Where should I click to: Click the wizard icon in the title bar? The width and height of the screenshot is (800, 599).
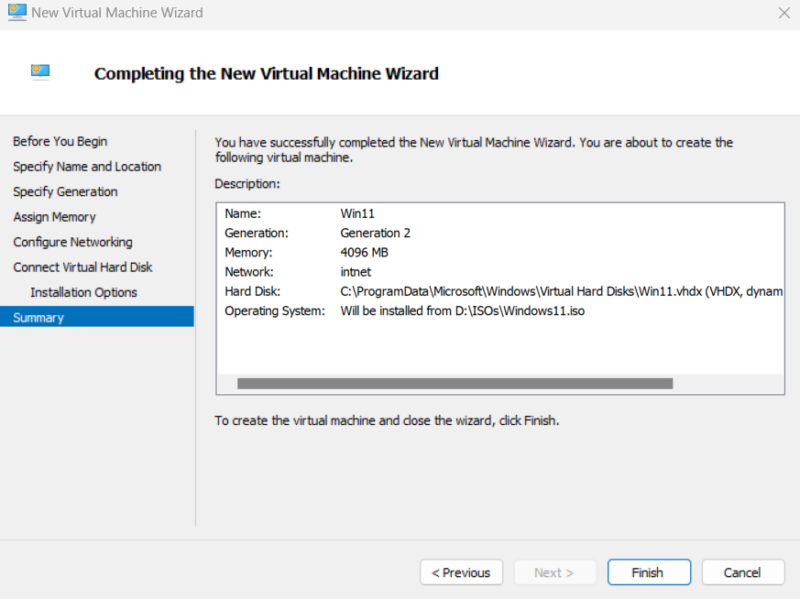coord(17,12)
